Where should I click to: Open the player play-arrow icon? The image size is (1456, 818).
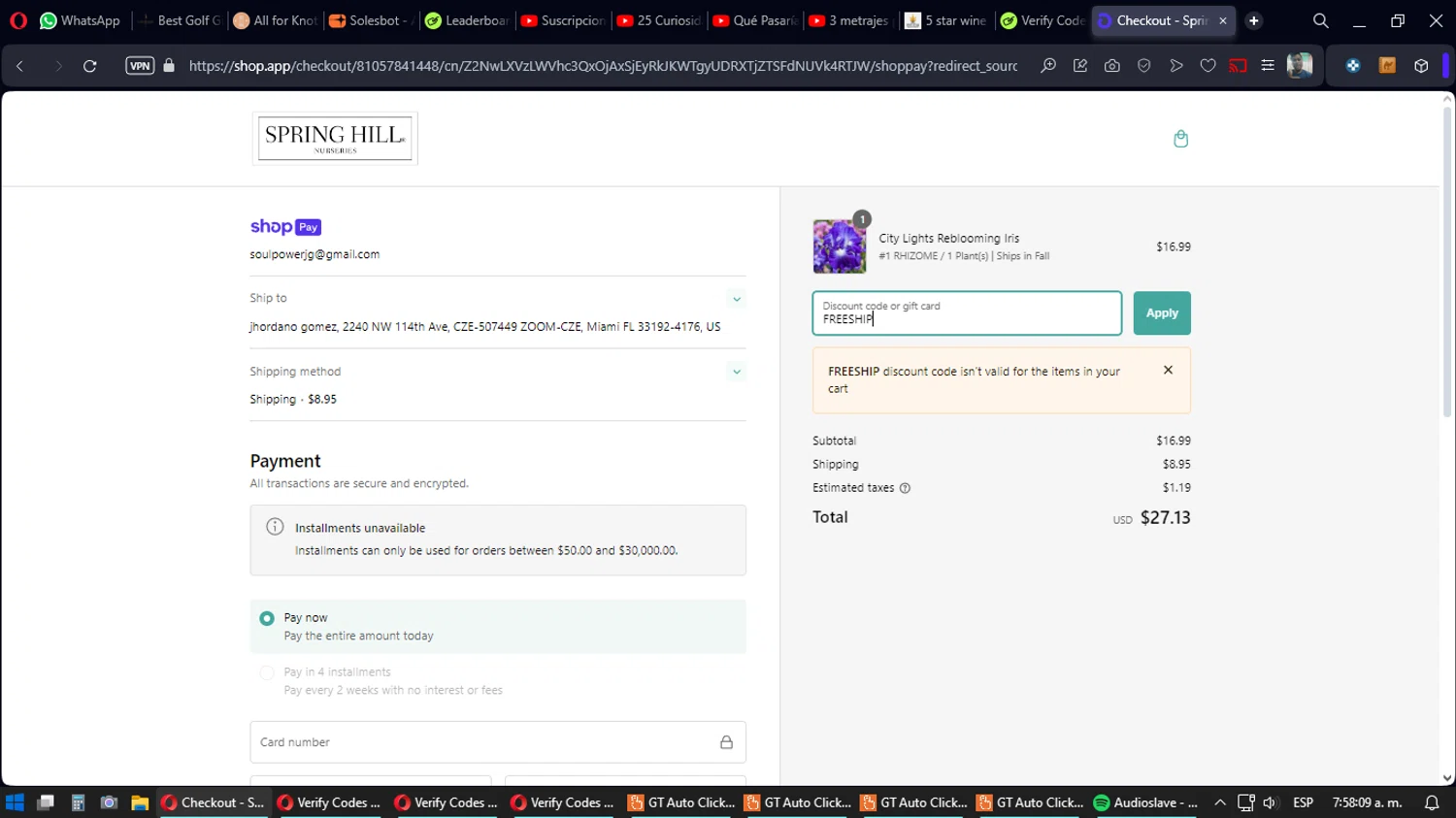[1176, 66]
